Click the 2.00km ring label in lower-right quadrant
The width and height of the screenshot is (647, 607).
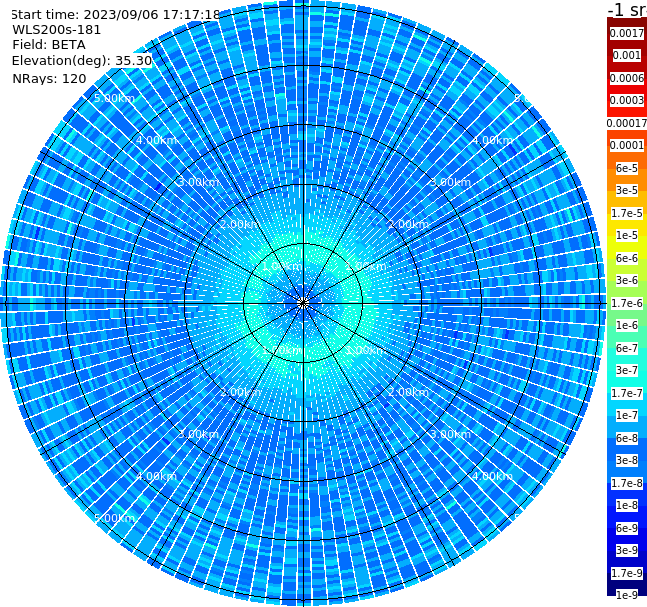pos(408,392)
